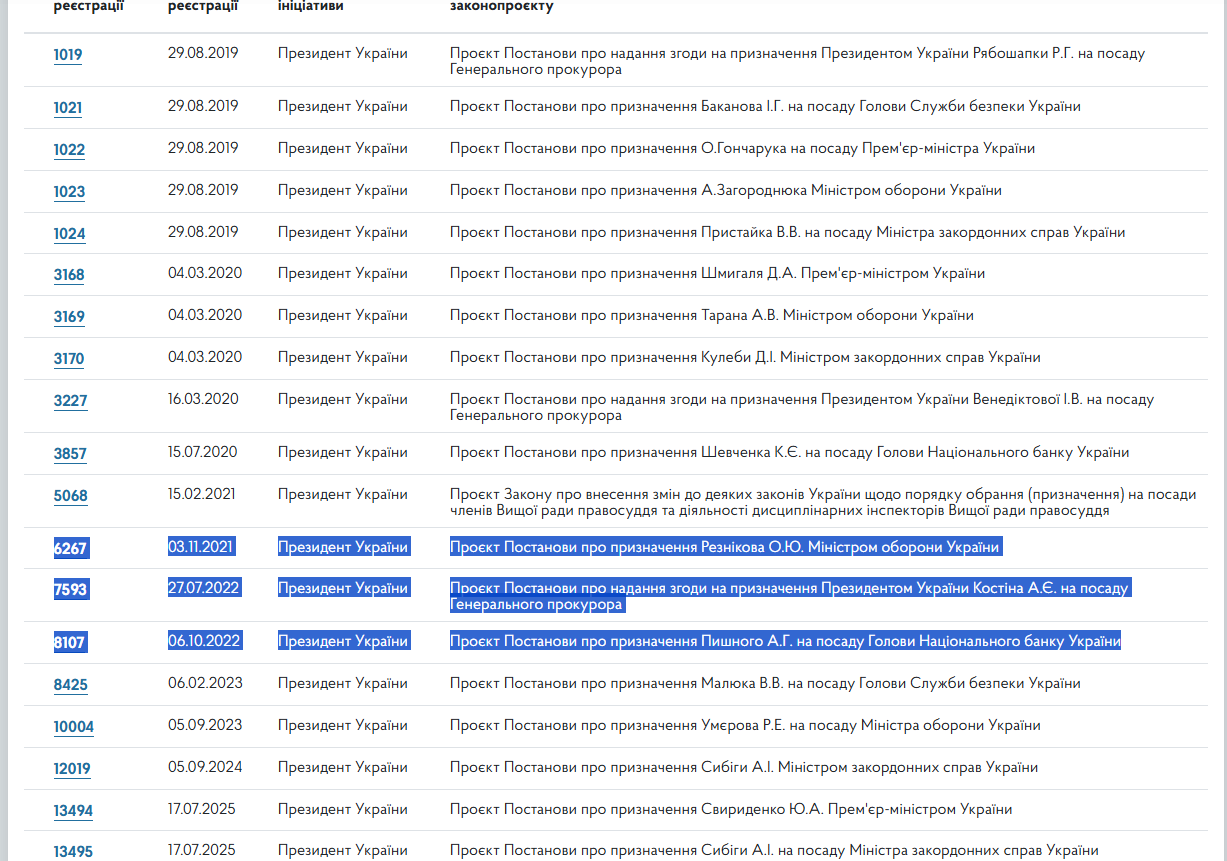Screen dimensions: 1227x861
Task: Open highlighted bill number 8107 link
Action: coord(70,642)
